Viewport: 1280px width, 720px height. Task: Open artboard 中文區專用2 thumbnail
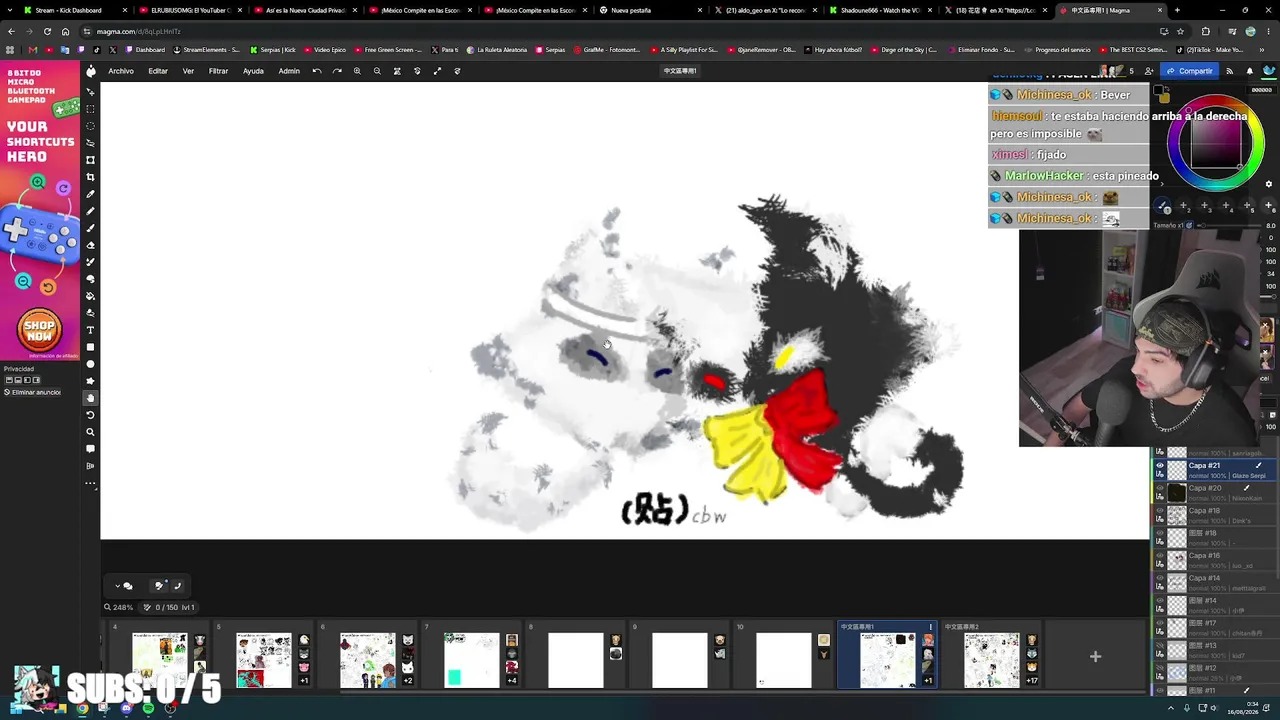pos(992,660)
